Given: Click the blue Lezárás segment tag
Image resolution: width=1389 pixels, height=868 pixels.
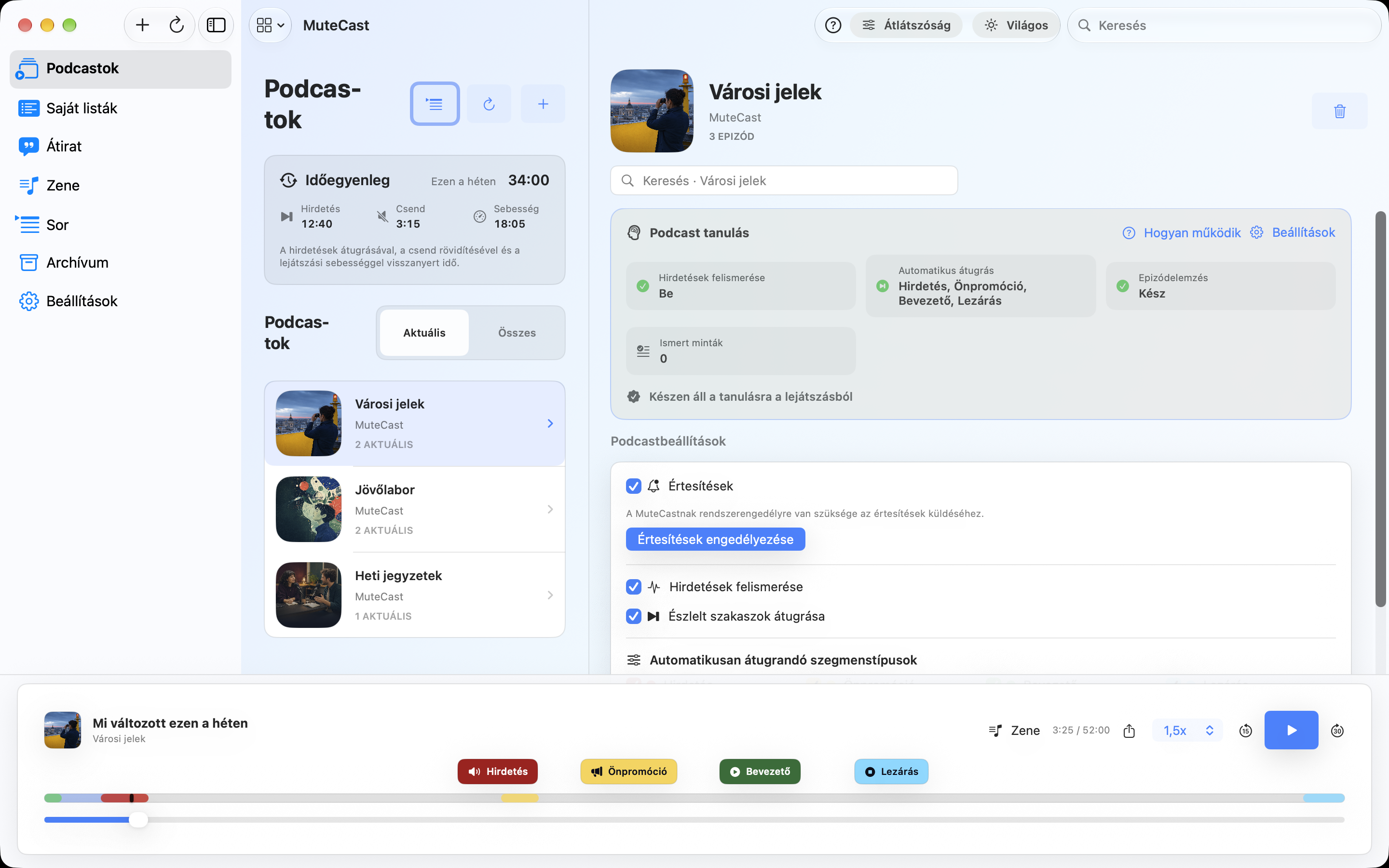Looking at the screenshot, I should tap(891, 771).
